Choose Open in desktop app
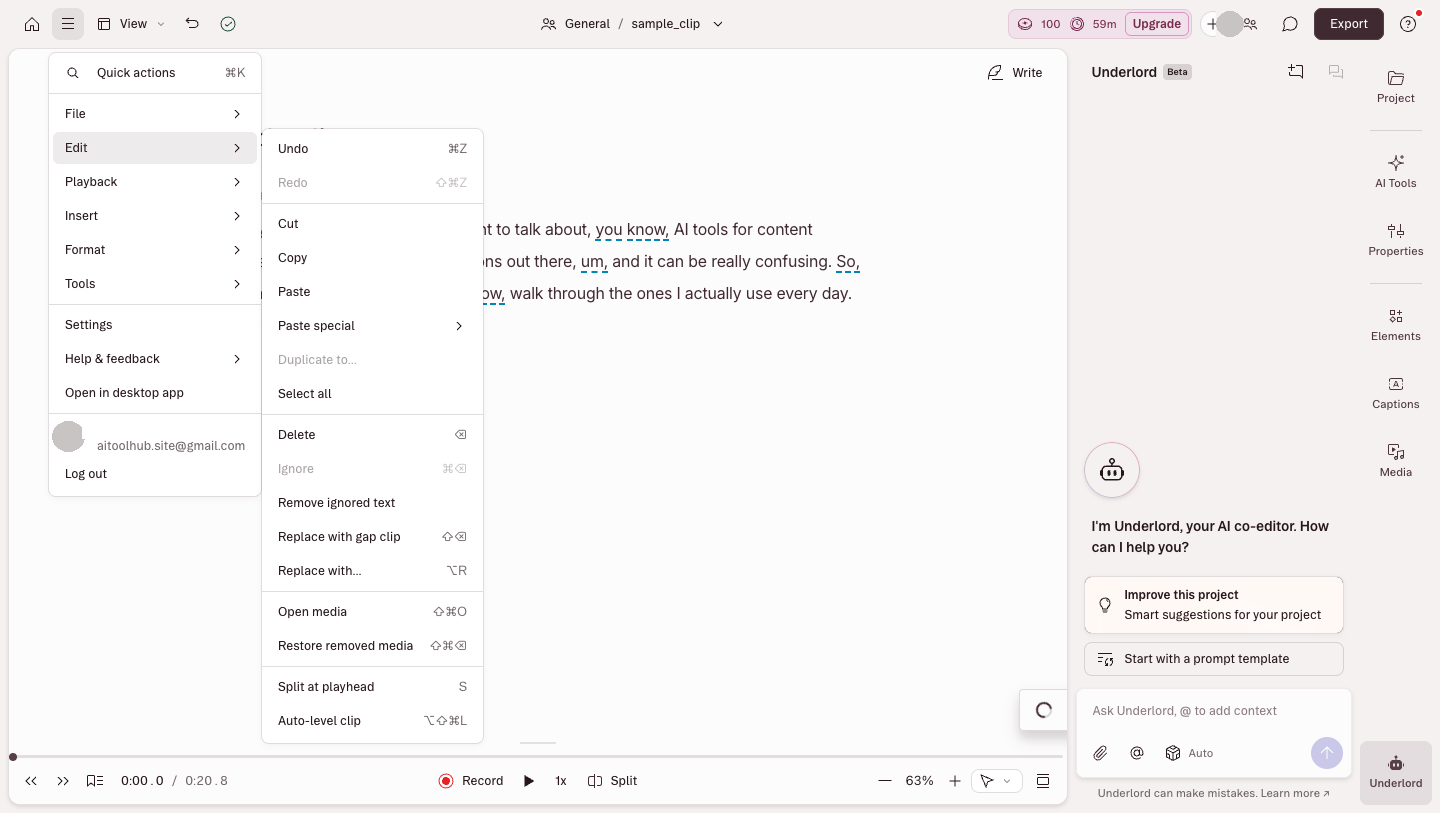The height and width of the screenshot is (813, 1440). tap(155, 393)
